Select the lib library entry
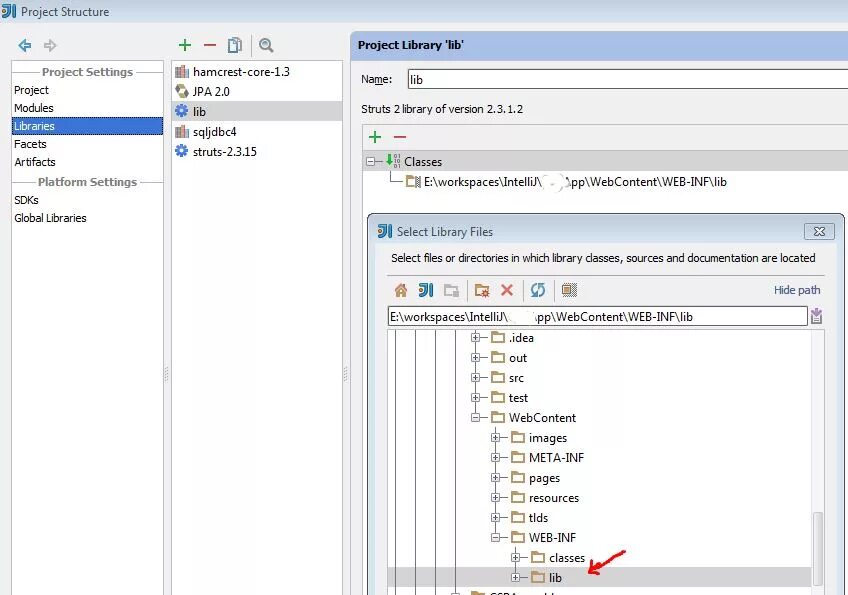This screenshot has width=848, height=595. click(257, 111)
